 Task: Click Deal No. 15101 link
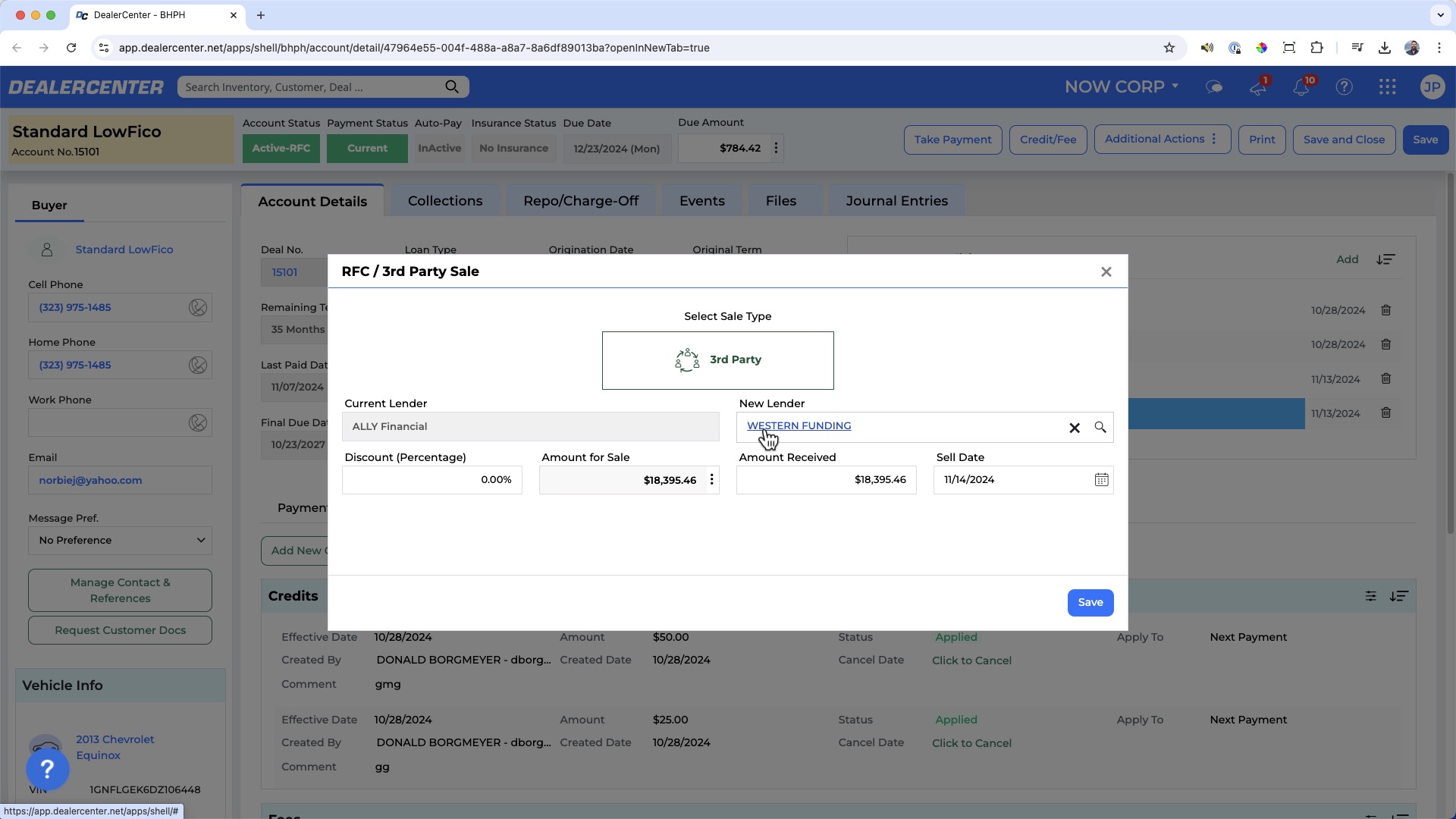284,272
